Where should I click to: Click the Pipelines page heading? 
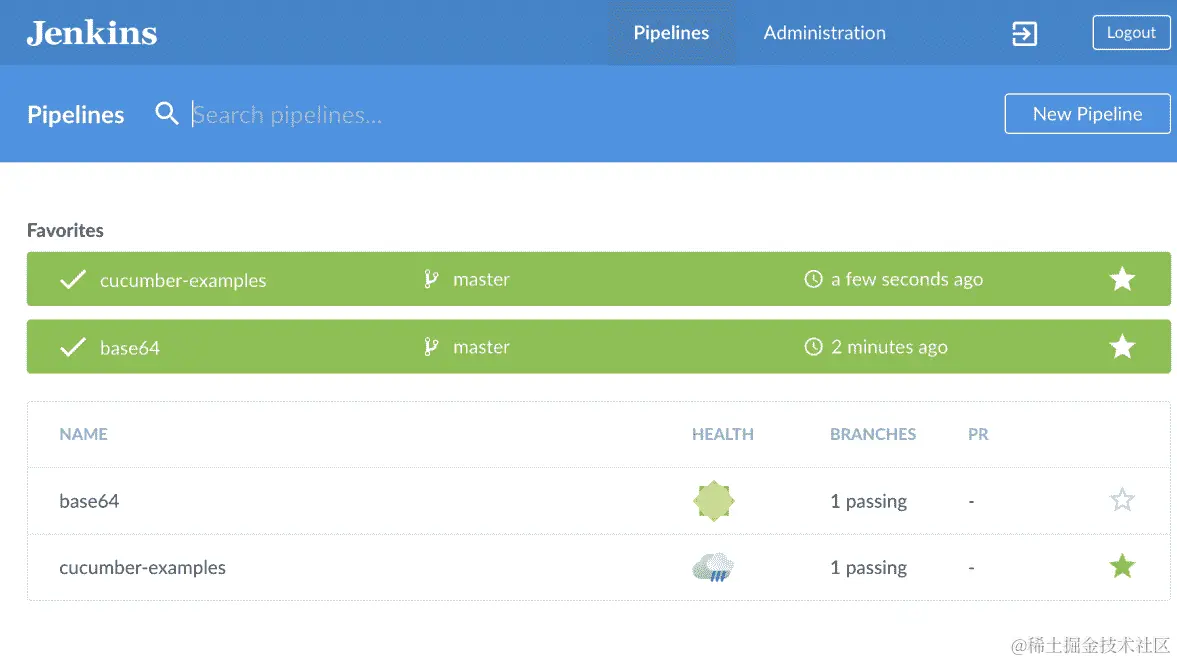[75, 115]
